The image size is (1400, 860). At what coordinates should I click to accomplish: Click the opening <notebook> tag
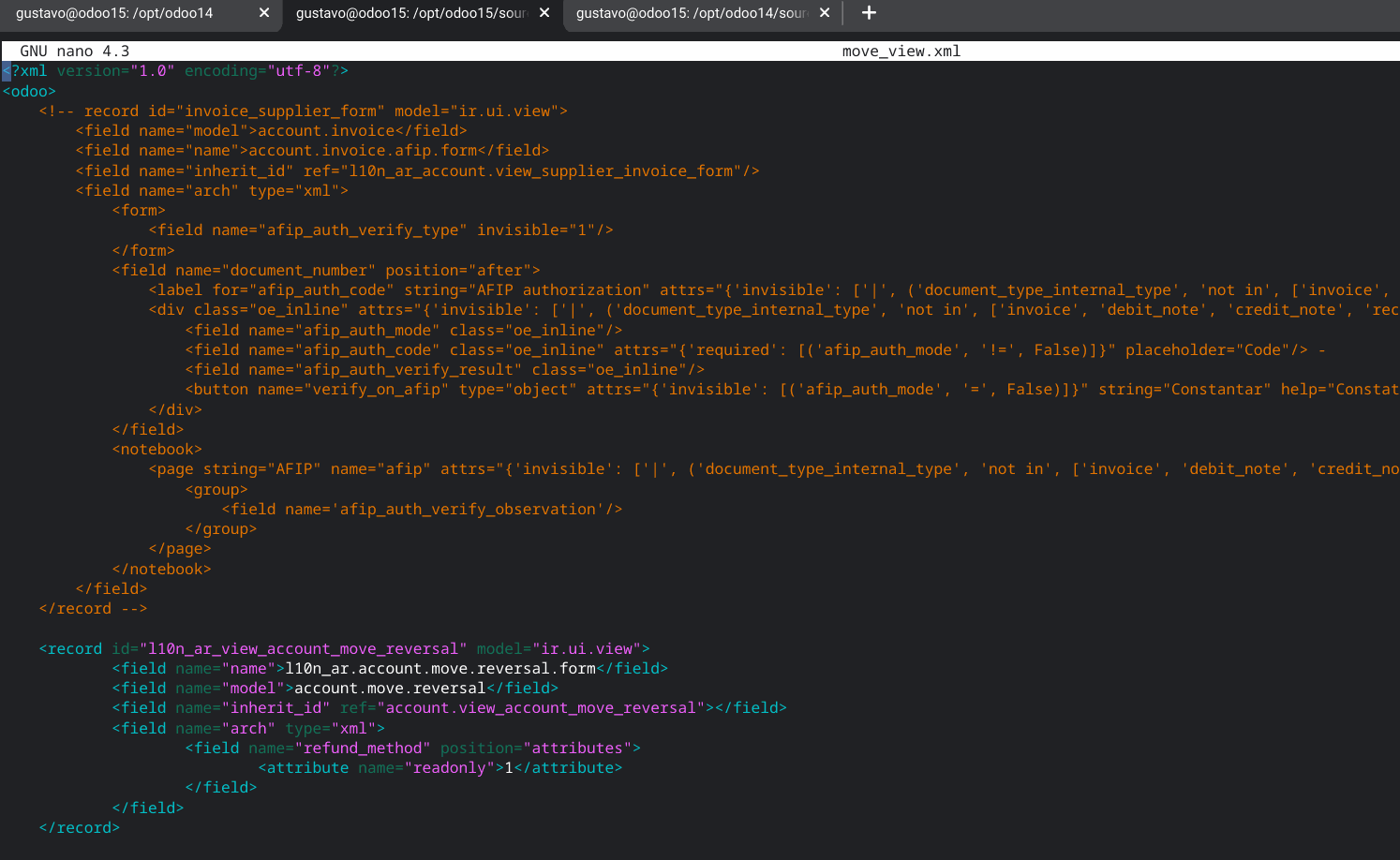pos(156,450)
